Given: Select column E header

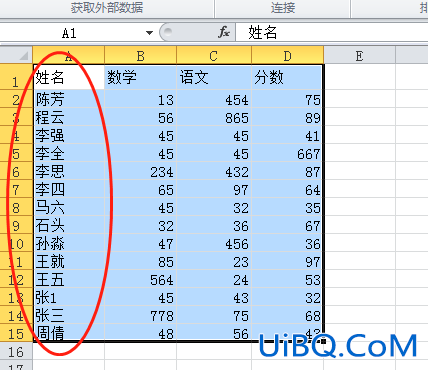Looking at the screenshot, I should 359,55.
